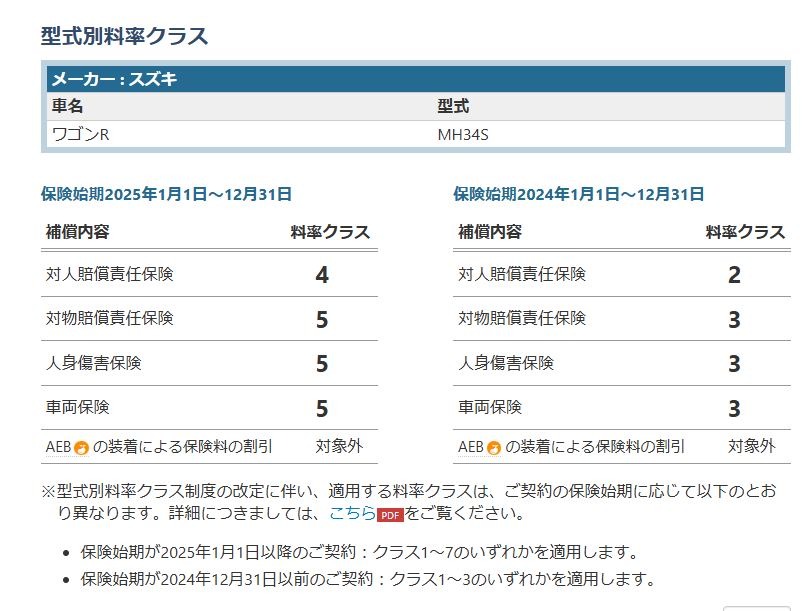Click the class 5 value for 2025 対物賠償
This screenshot has width=807, height=611.
[x=322, y=320]
